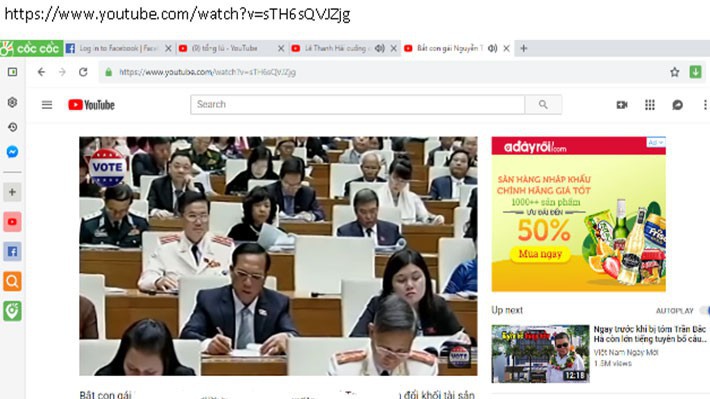710x399 pixels.
Task: Open video titled Ngay trước khi bị tóm
Action: coord(649,334)
